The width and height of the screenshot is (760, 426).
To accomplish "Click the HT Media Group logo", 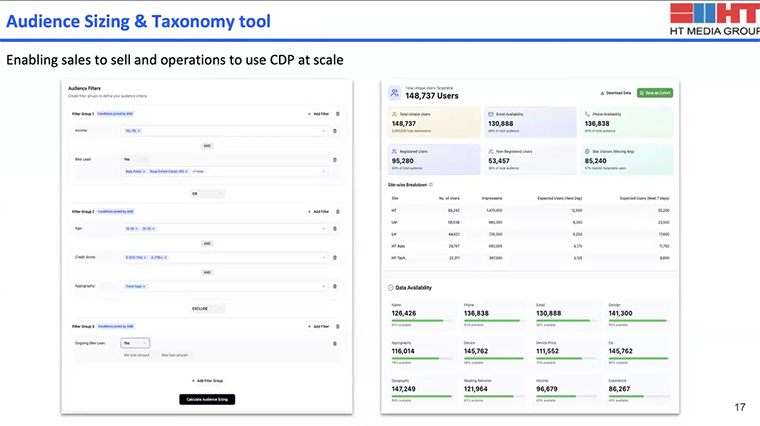I will 715,19.
